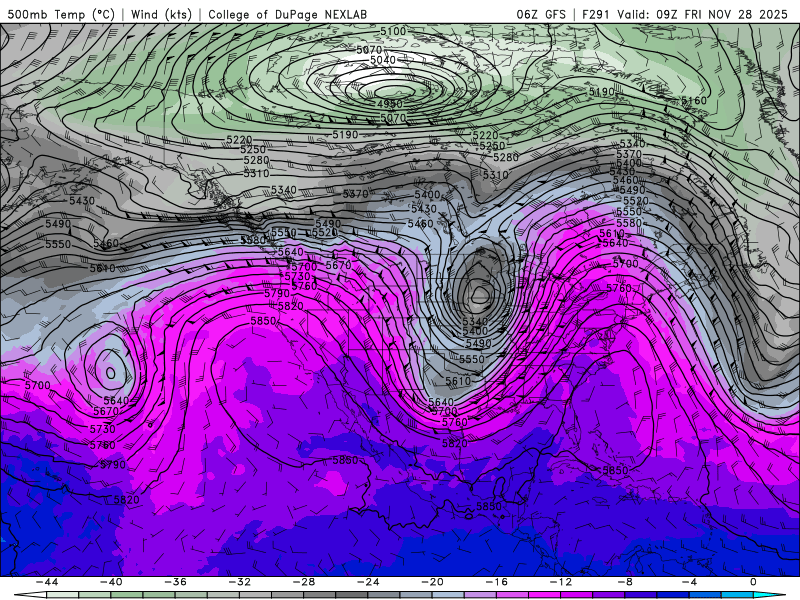The width and height of the screenshot is (800, 600).
Task: Click the white arrow tip starting the color bar
Action: pos(30,595)
